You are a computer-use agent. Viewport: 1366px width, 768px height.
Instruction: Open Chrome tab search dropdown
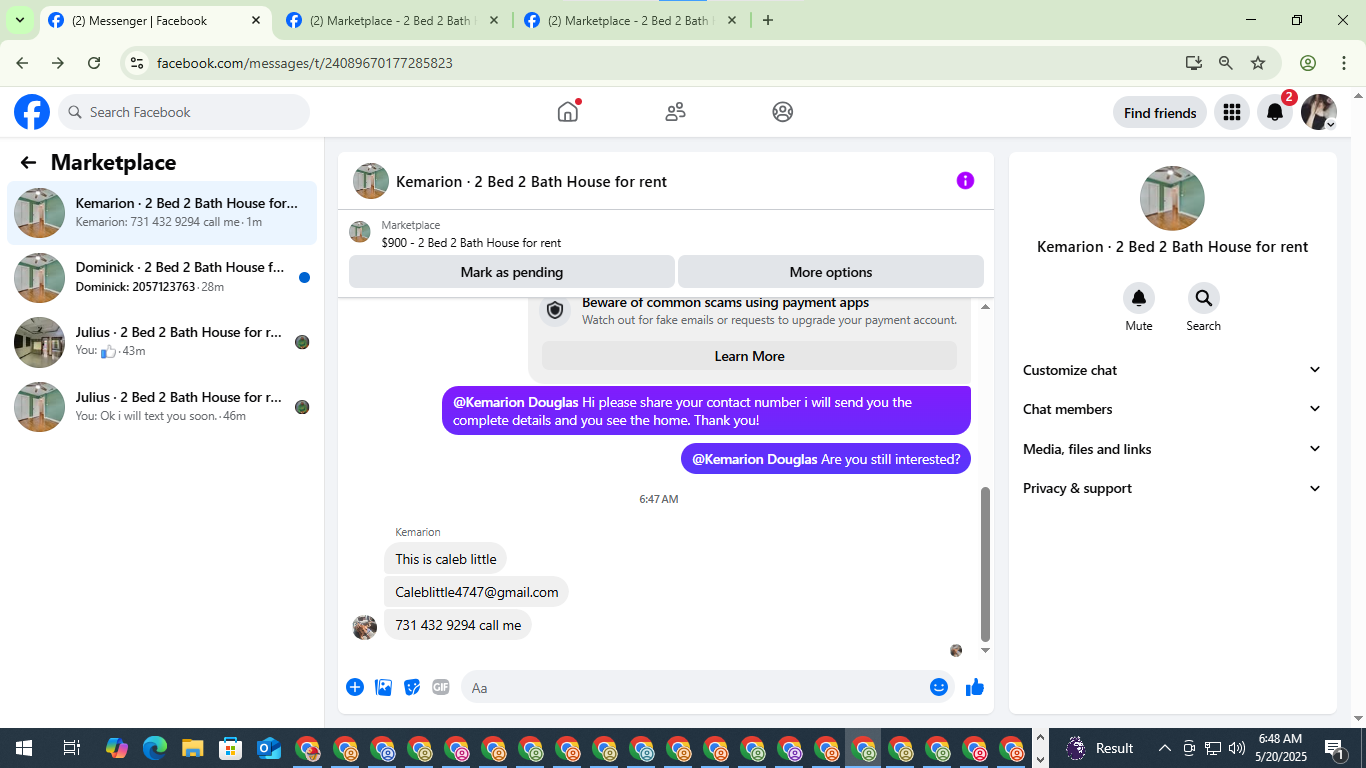click(x=19, y=20)
